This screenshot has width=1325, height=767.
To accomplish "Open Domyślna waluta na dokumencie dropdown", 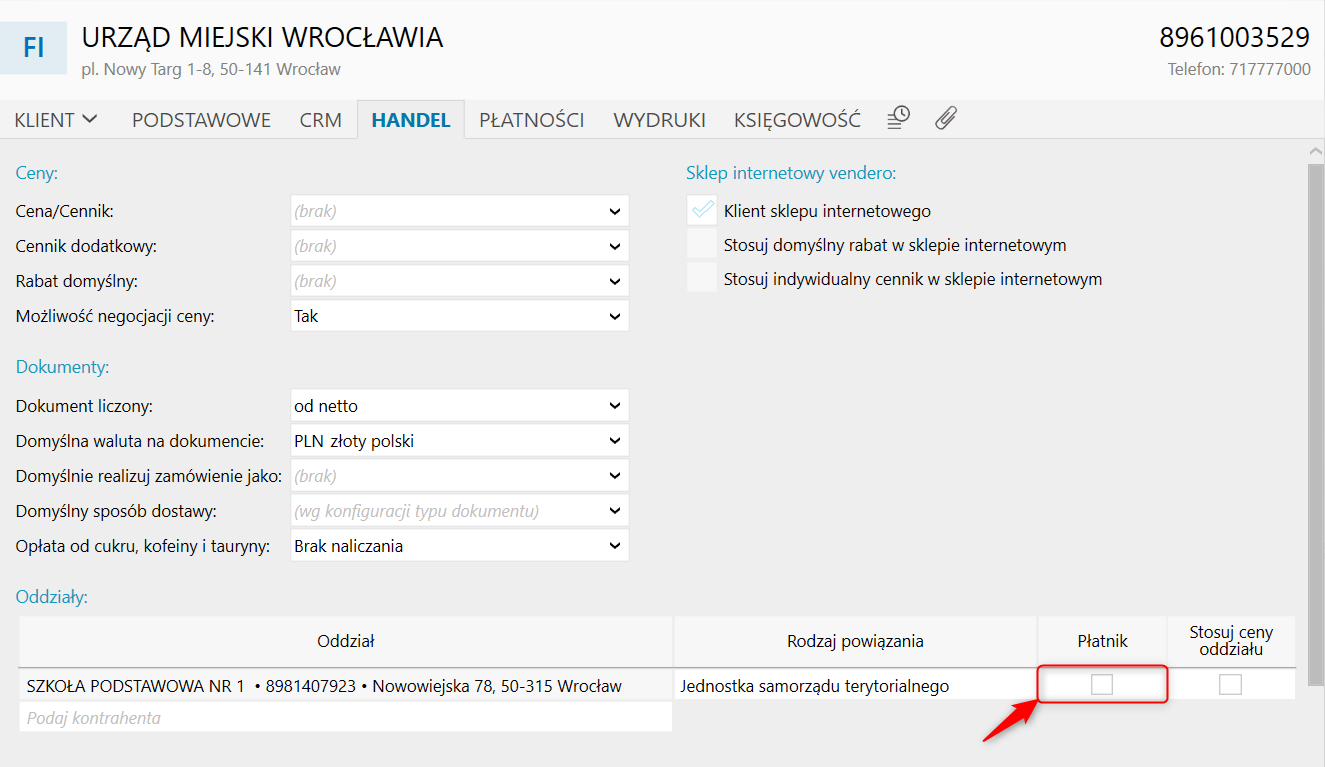I will (459, 441).
